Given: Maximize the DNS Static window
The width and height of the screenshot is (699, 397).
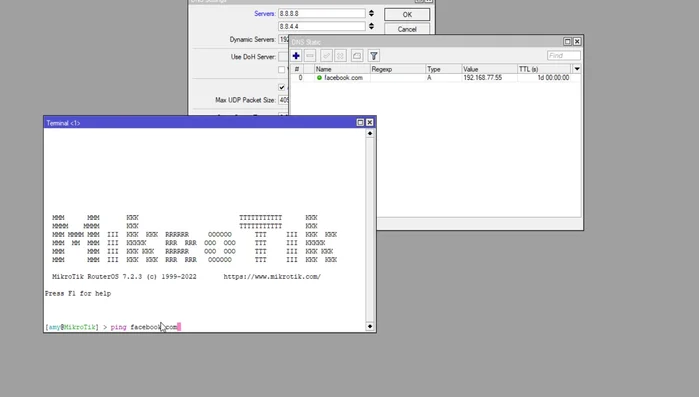Looking at the screenshot, I should (x=567, y=41).
